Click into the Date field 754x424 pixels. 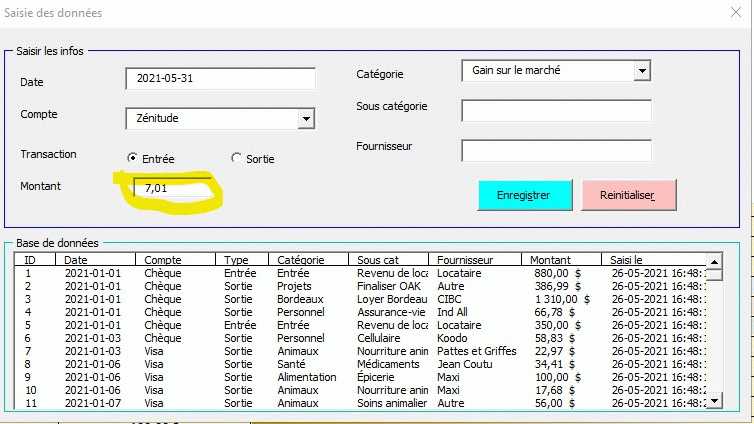coord(220,78)
